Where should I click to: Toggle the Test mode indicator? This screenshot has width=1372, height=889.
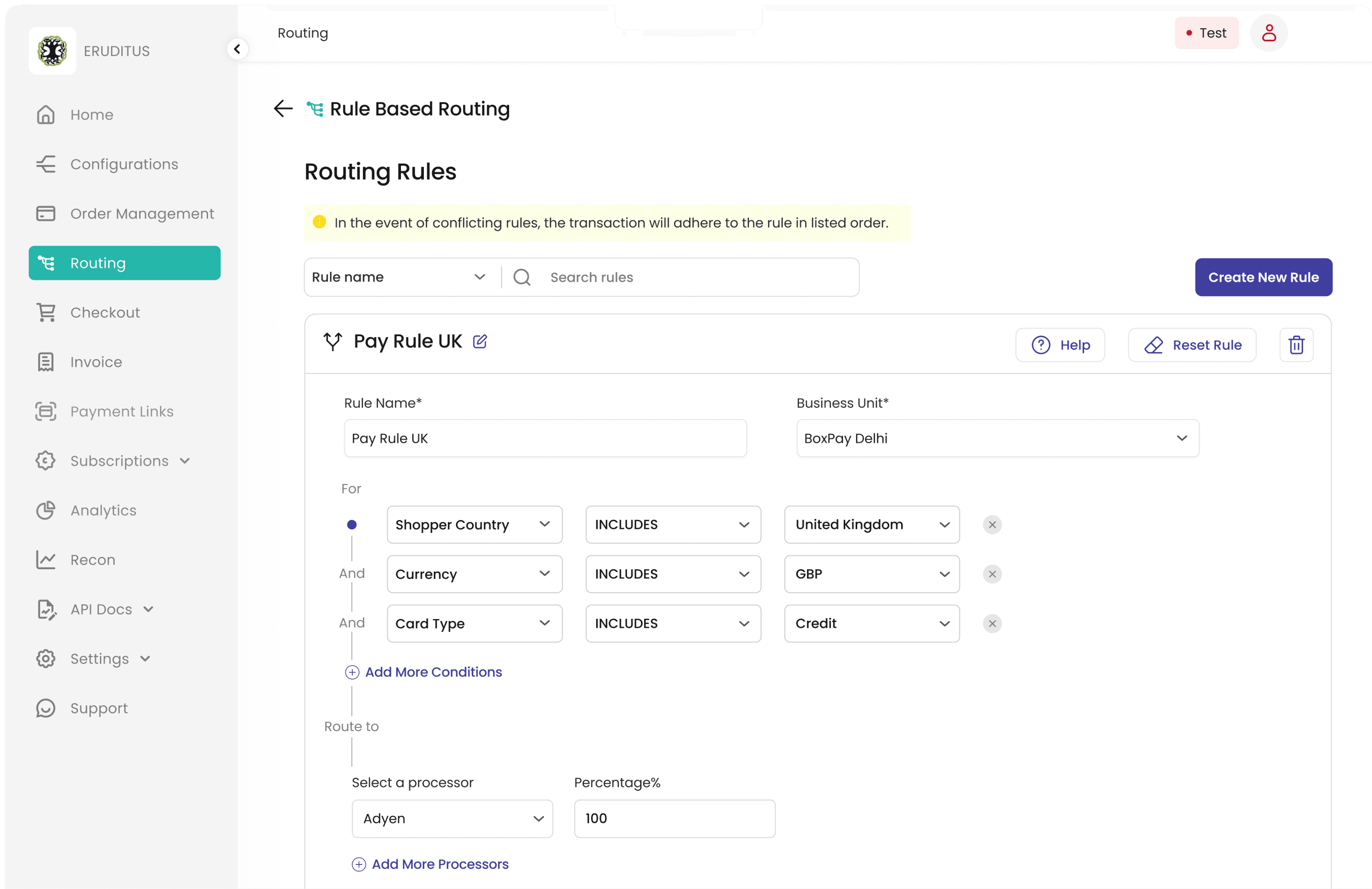(1206, 33)
